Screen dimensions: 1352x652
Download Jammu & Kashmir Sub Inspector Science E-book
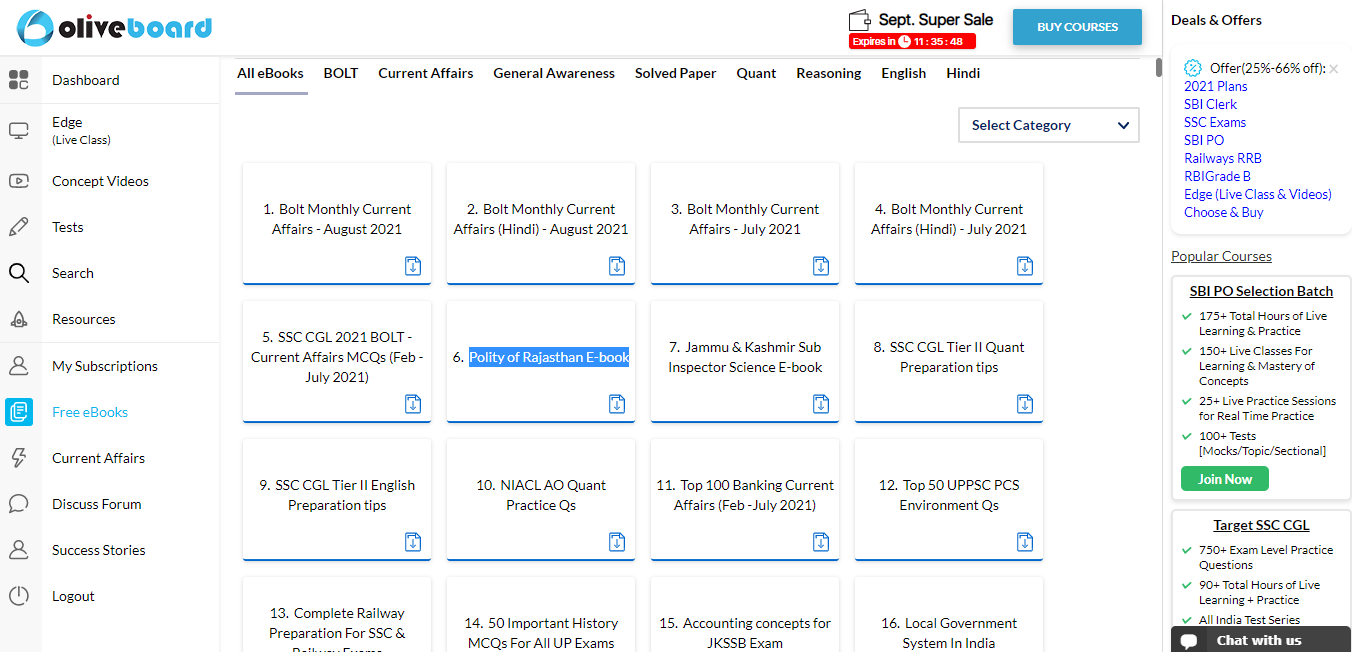coord(821,404)
